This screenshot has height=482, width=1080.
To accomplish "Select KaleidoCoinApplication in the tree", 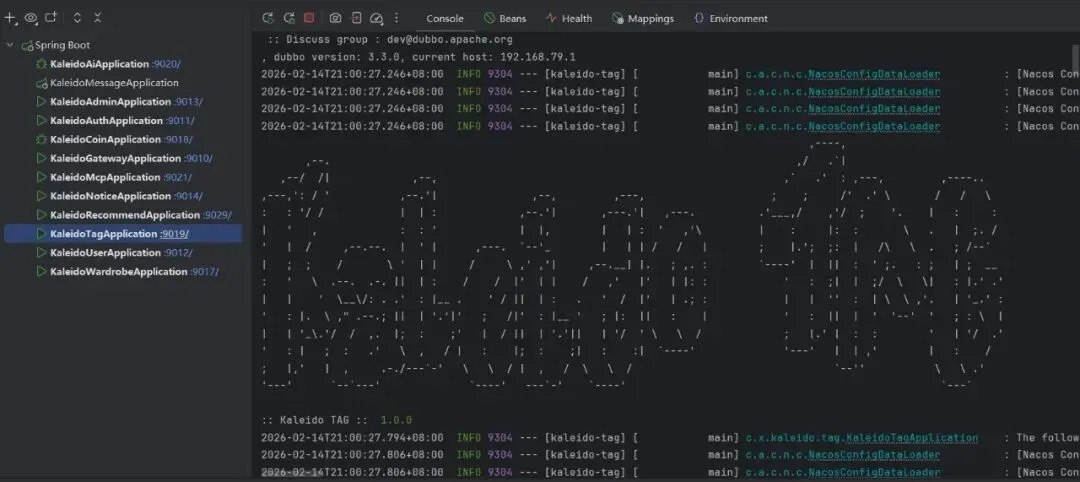I will [x=105, y=139].
